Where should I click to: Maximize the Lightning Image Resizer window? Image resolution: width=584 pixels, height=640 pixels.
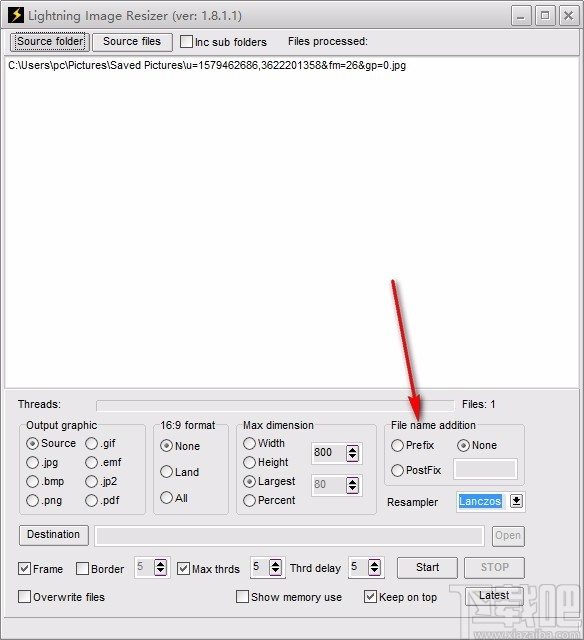(x=545, y=16)
